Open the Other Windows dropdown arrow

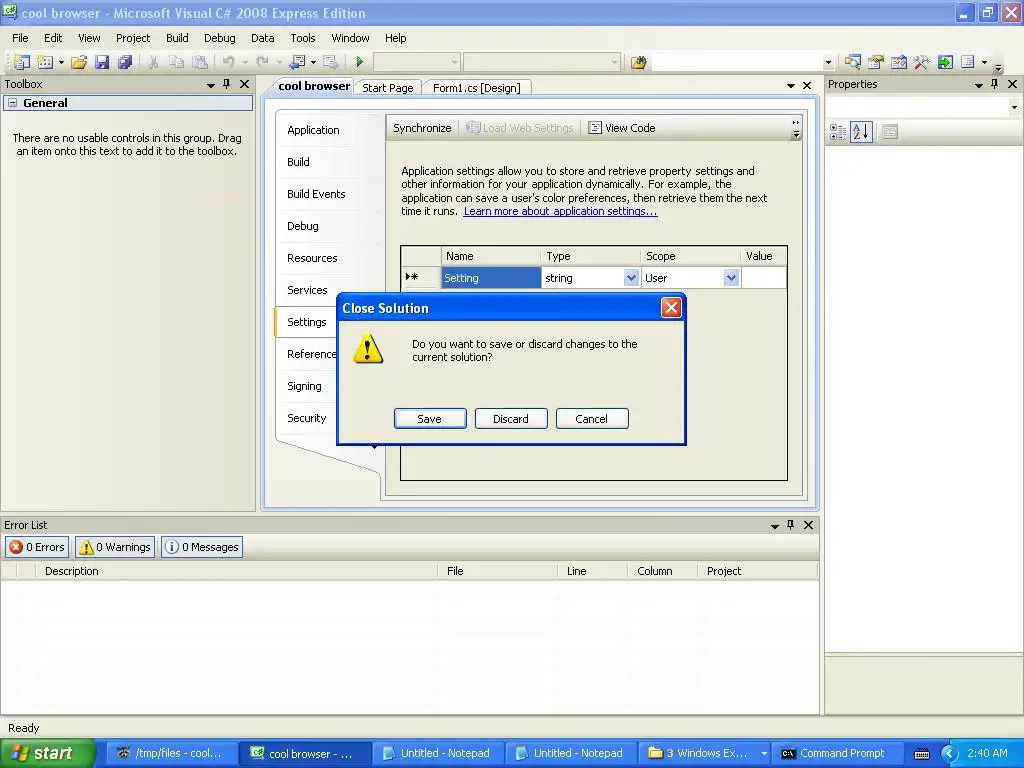(984, 63)
